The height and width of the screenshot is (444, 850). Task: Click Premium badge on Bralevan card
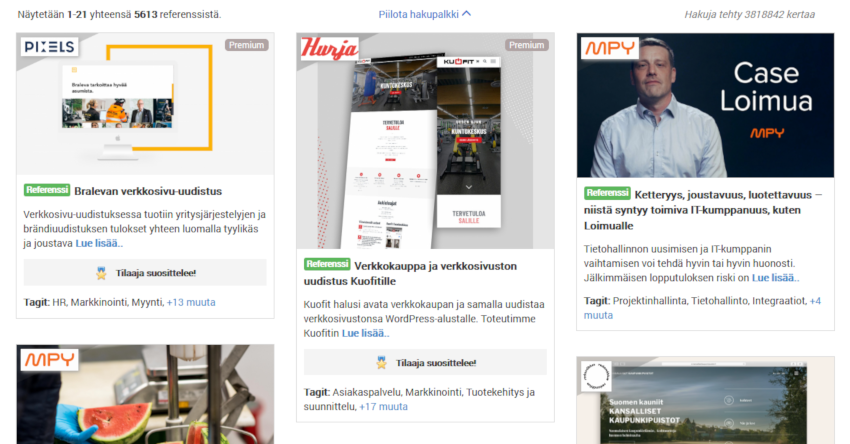pyautogui.click(x=247, y=45)
